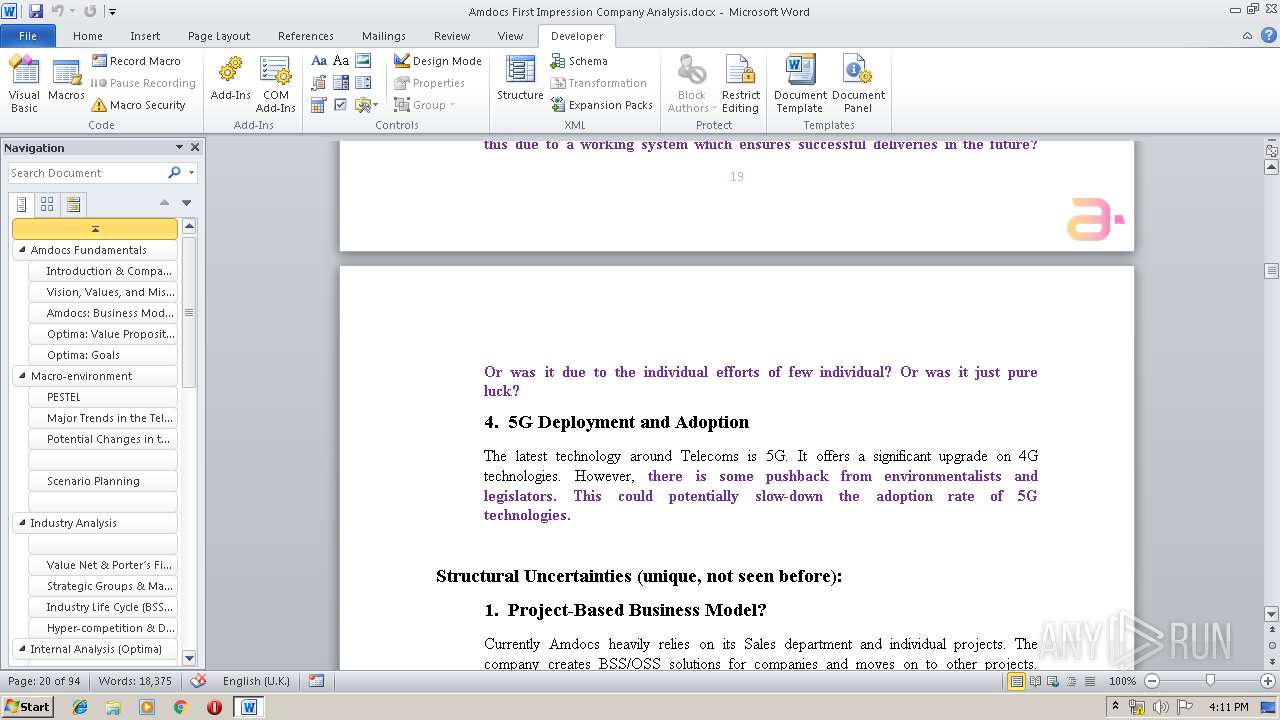Viewport: 1280px width, 720px height.
Task: Click the Windows Start button
Action: pos(27,706)
